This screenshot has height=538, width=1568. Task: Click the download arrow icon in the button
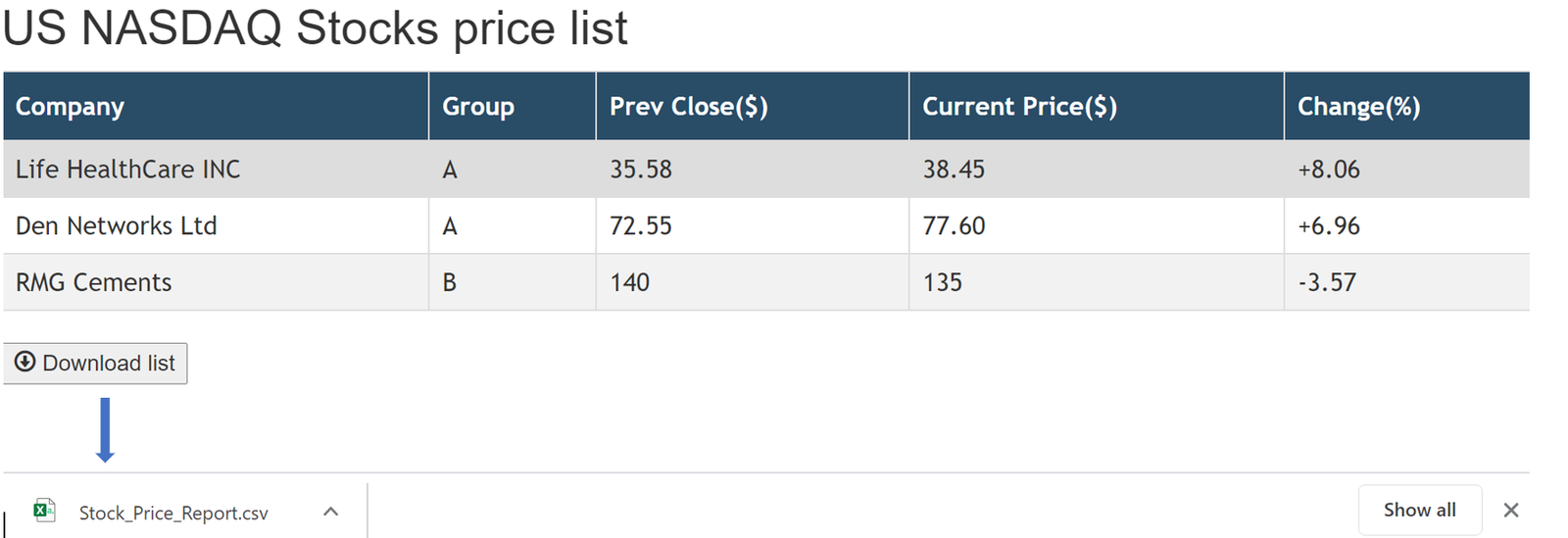(x=25, y=363)
